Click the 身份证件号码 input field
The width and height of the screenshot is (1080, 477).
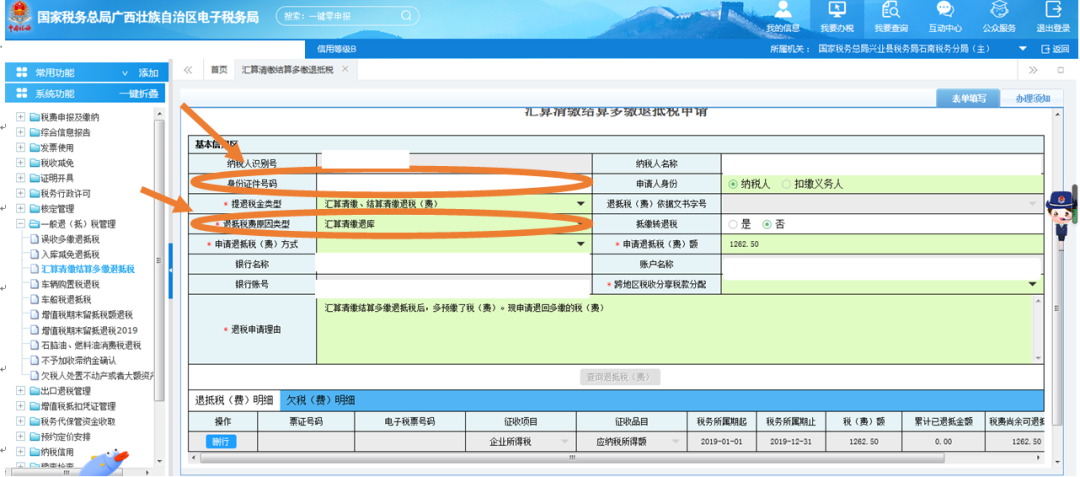coord(454,184)
